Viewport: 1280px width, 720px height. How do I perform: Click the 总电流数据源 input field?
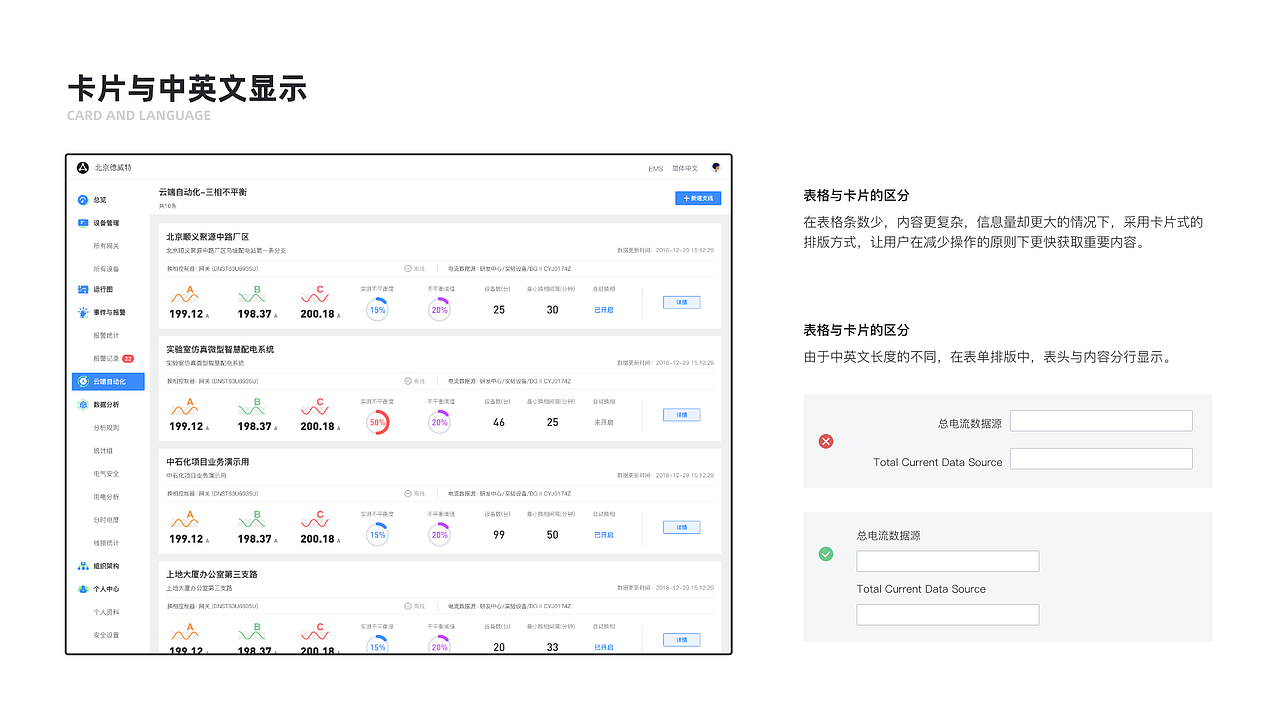tap(1101, 420)
